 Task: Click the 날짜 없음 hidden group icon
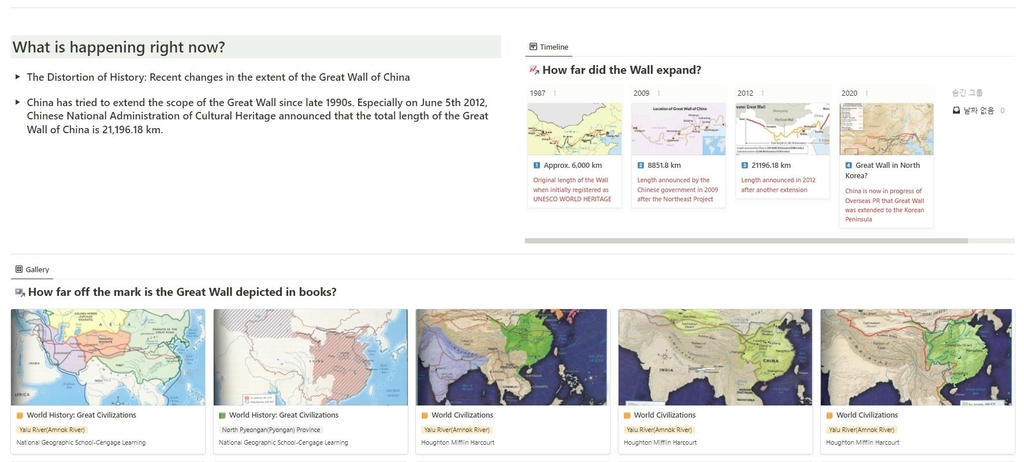956,110
